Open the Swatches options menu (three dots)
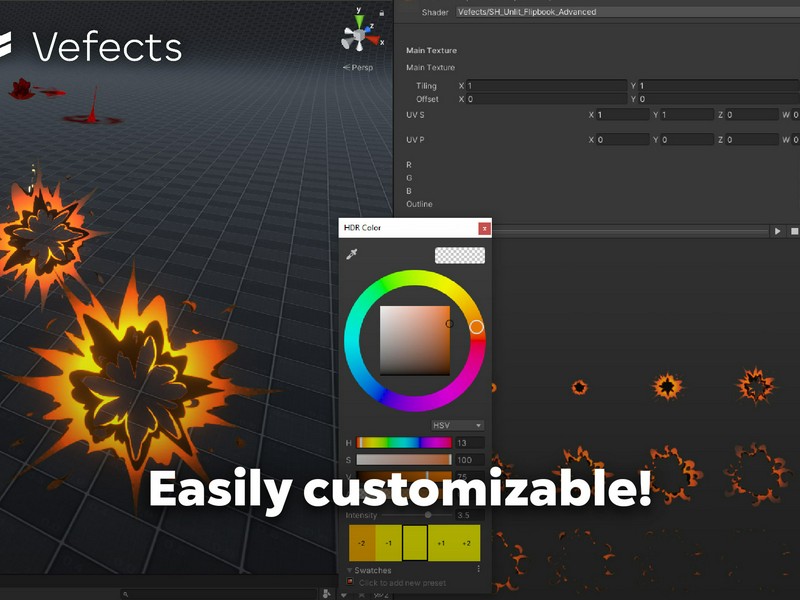 point(478,569)
